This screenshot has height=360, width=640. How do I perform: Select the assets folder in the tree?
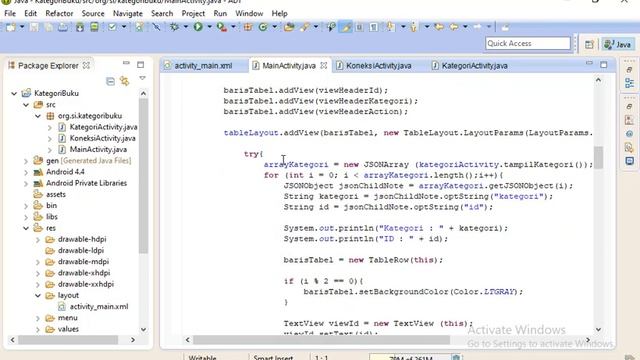click(x=56, y=195)
